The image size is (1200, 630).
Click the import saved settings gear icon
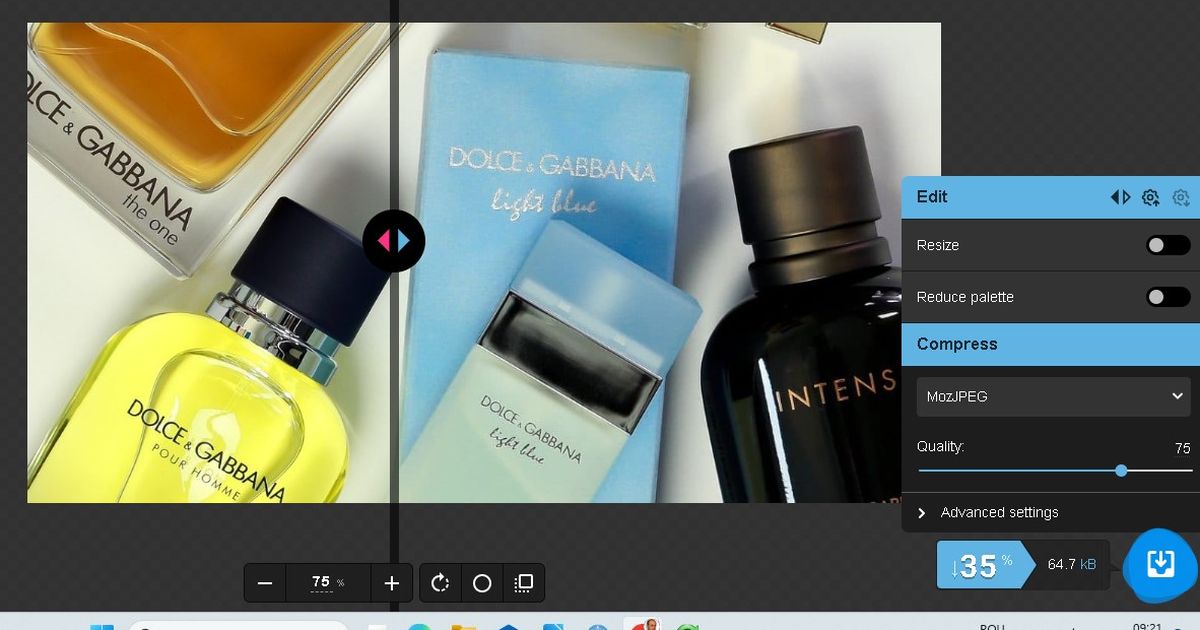click(x=1181, y=197)
